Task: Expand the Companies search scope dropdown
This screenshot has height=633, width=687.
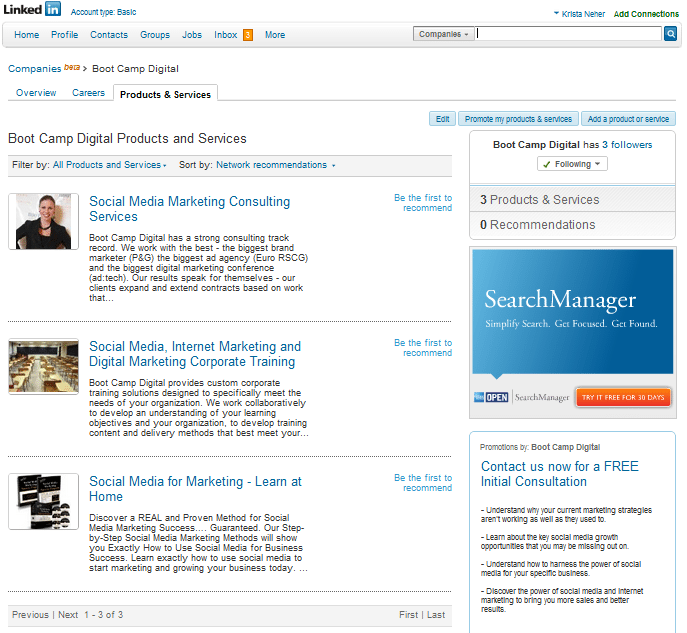Action: click(x=443, y=34)
